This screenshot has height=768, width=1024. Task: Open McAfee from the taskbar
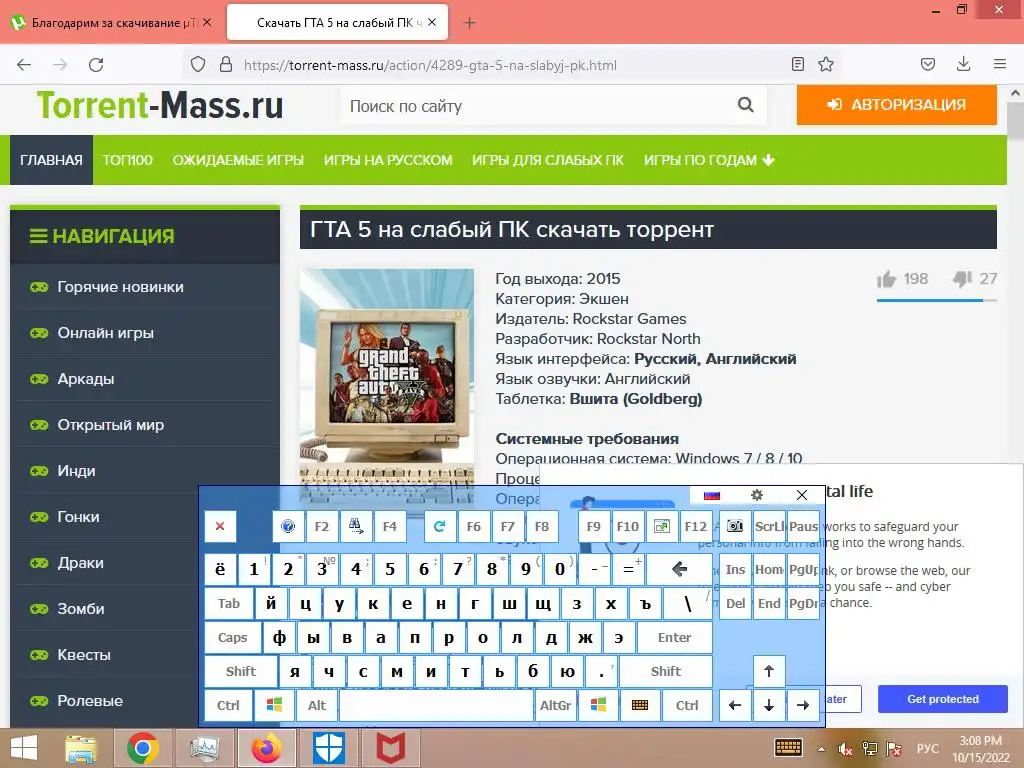pyautogui.click(x=390, y=748)
